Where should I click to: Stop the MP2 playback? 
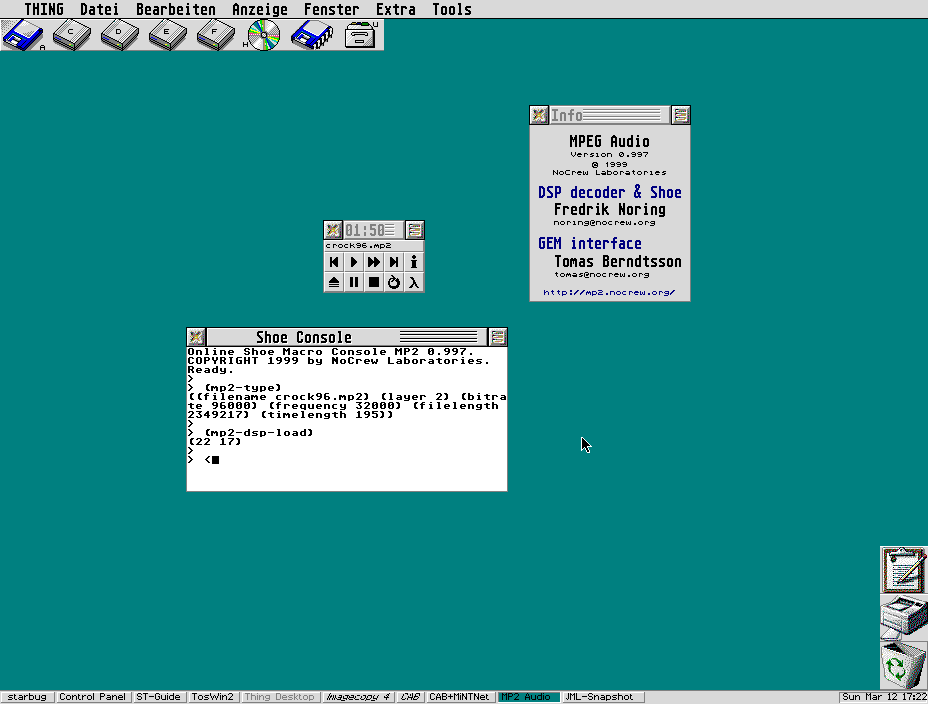click(374, 282)
